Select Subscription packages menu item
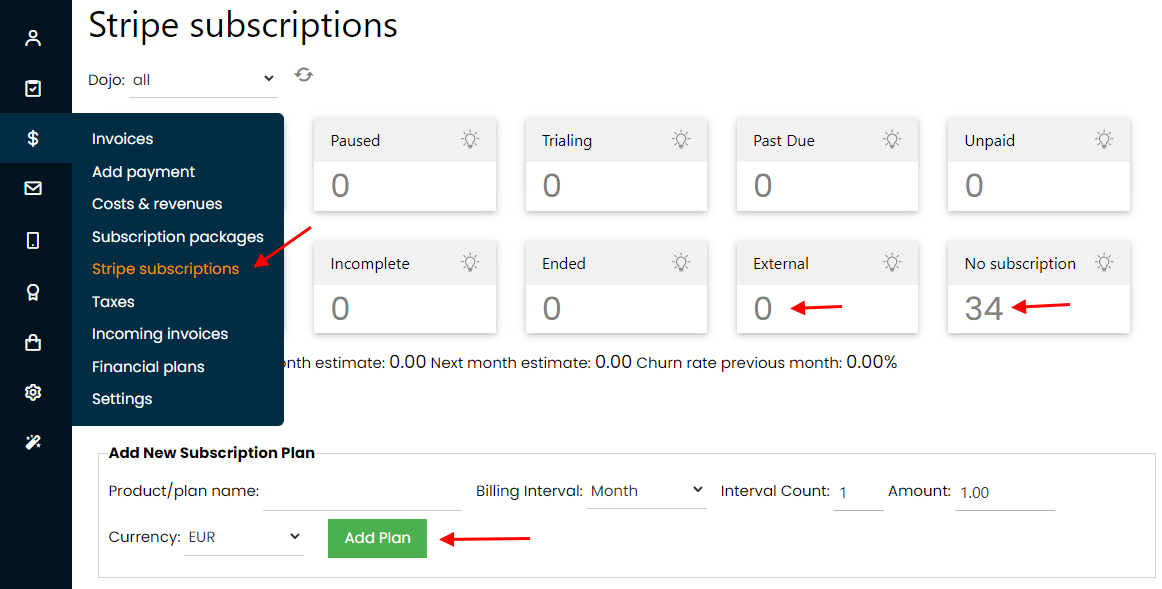Screen dimensions: 1162x589 178,237
